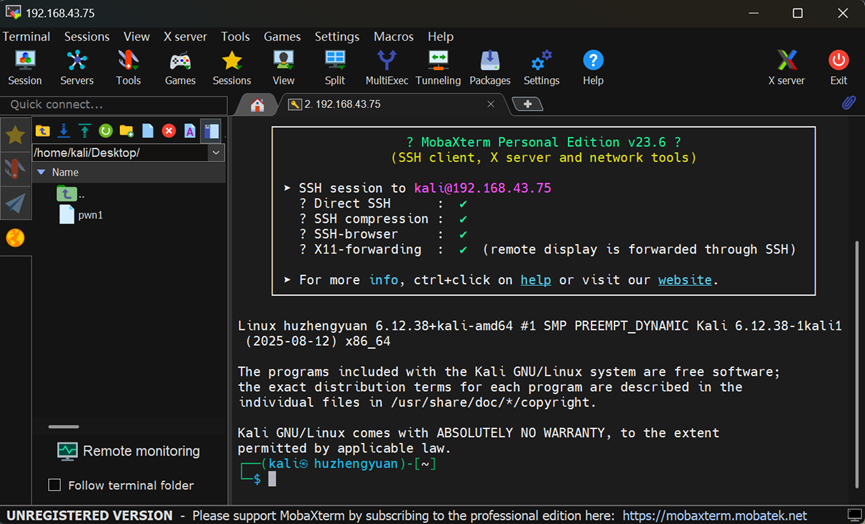This screenshot has width=865, height=524.
Task: Open the mobaxterm.mobatek.net link
Action: point(714,516)
